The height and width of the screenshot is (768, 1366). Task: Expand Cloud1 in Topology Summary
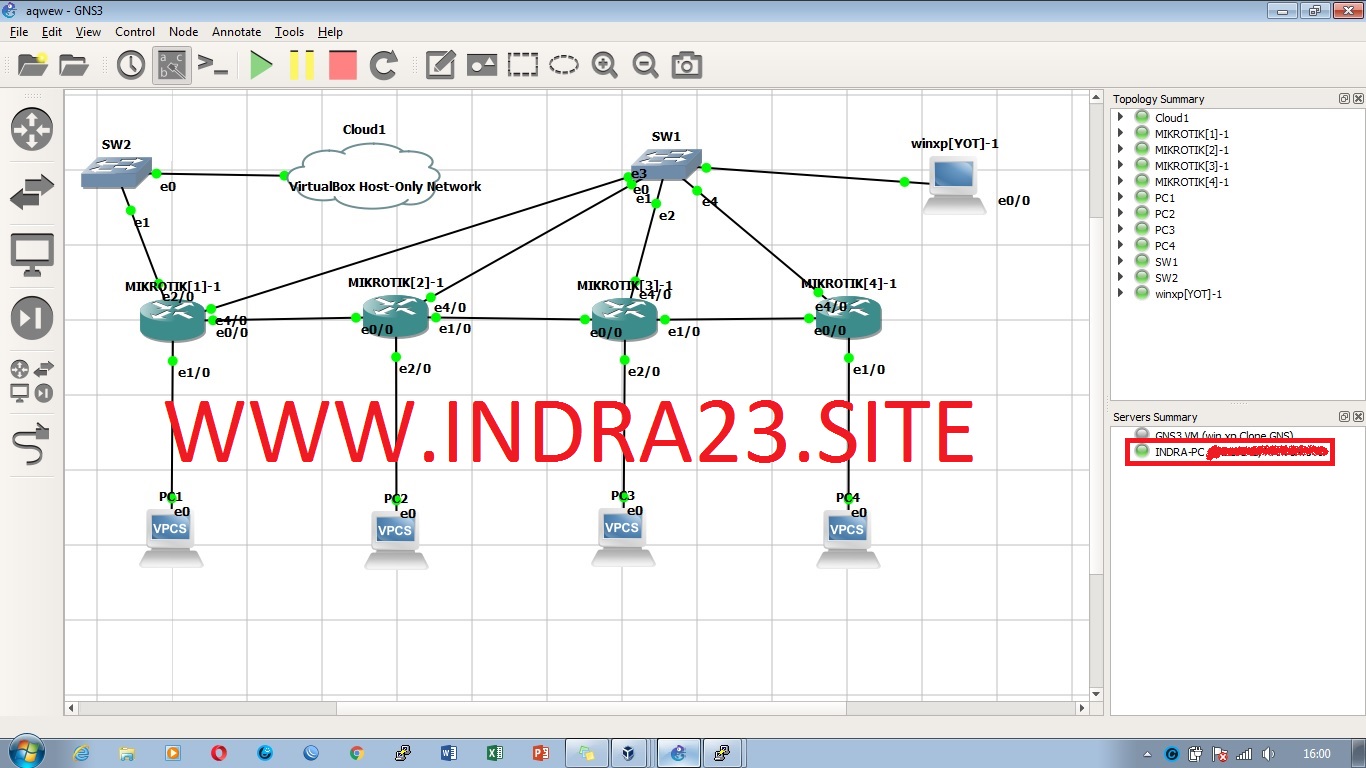1120,117
